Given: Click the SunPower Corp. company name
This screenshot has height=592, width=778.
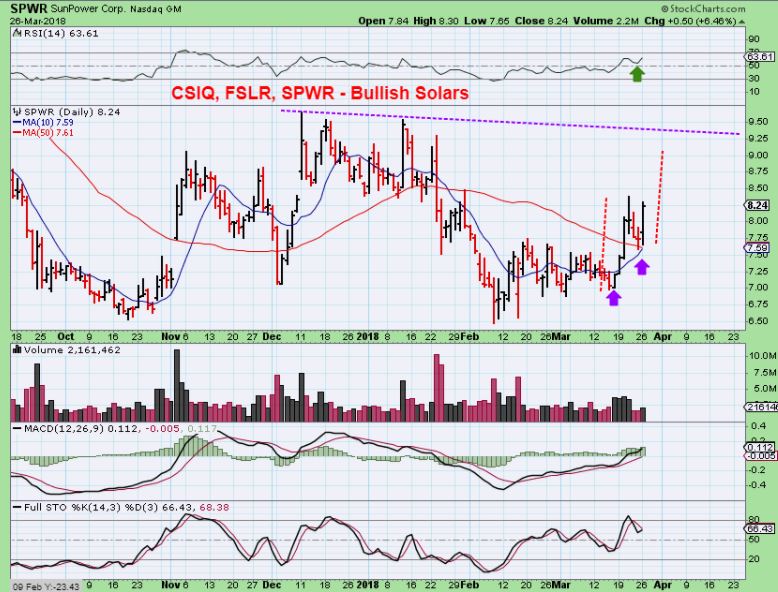Looking at the screenshot, I should pyautogui.click(x=87, y=9).
